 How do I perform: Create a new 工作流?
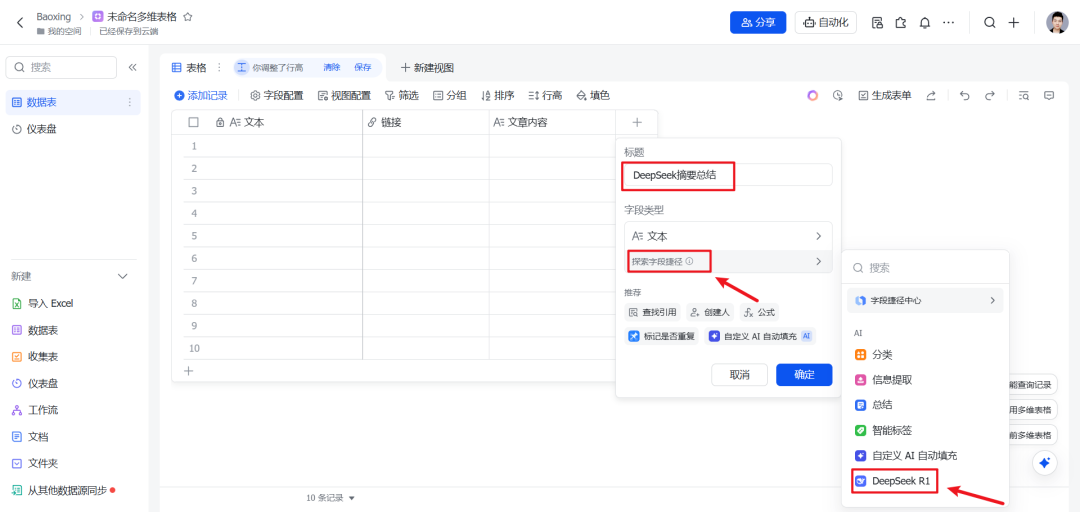pos(35,410)
